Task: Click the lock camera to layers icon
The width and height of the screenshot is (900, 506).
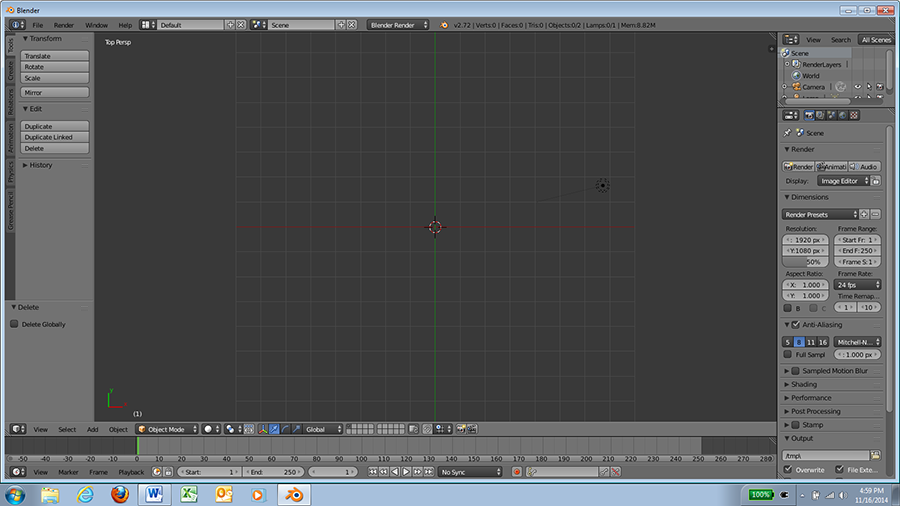Action: [x=413, y=429]
